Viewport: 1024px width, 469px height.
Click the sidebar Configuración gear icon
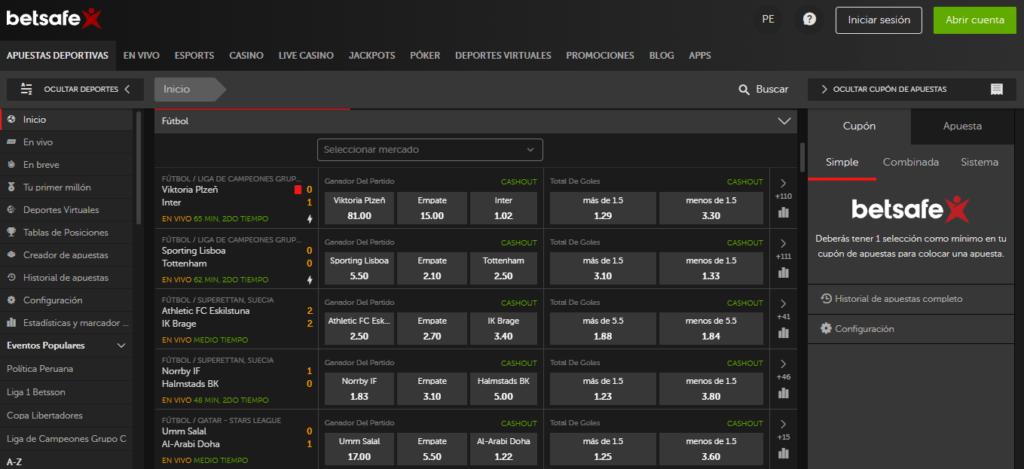click(11, 300)
